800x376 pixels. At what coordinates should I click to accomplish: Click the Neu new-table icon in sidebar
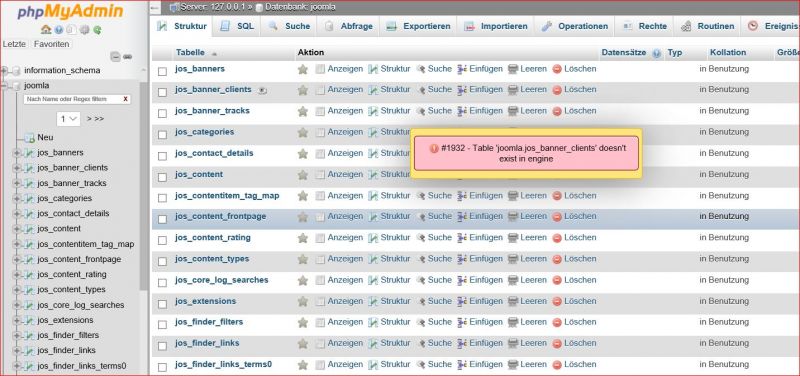click(x=30, y=138)
